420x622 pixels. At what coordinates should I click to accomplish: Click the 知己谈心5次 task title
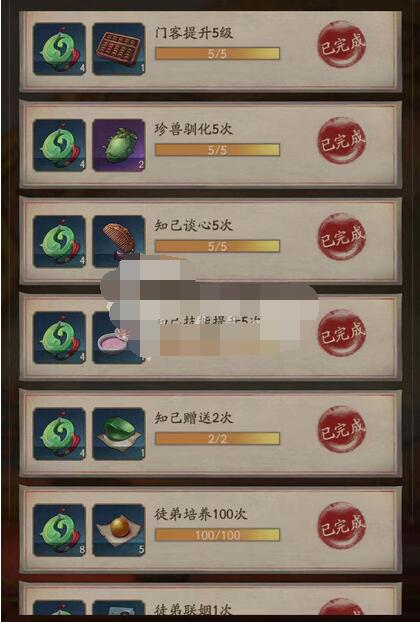(194, 225)
